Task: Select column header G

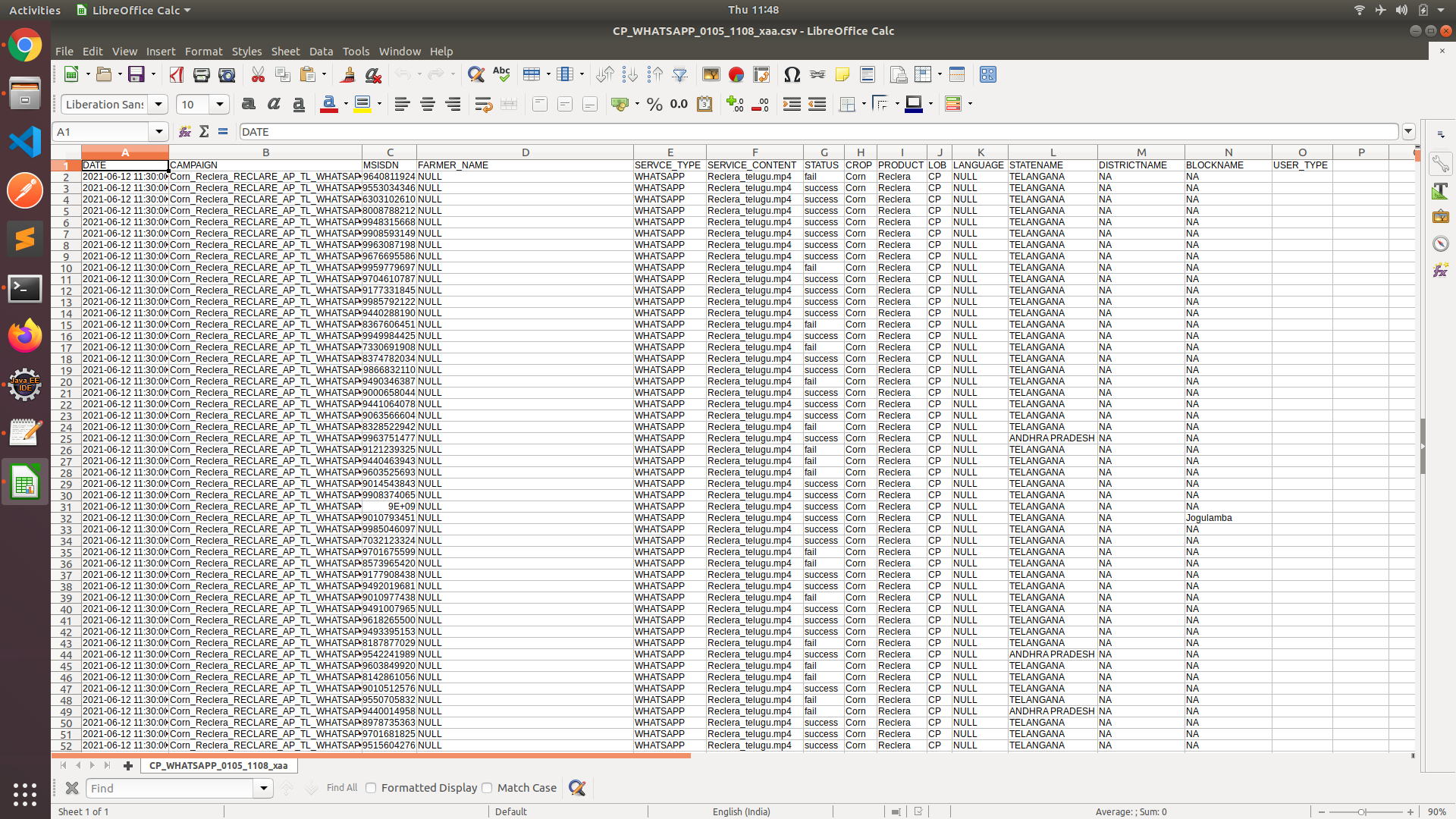Action: pyautogui.click(x=824, y=152)
